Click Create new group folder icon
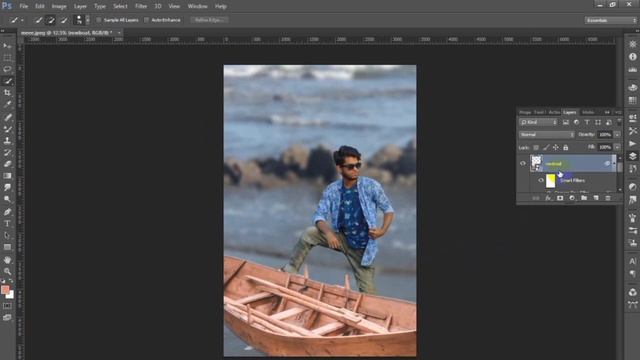The image size is (640, 360). pyautogui.click(x=584, y=198)
